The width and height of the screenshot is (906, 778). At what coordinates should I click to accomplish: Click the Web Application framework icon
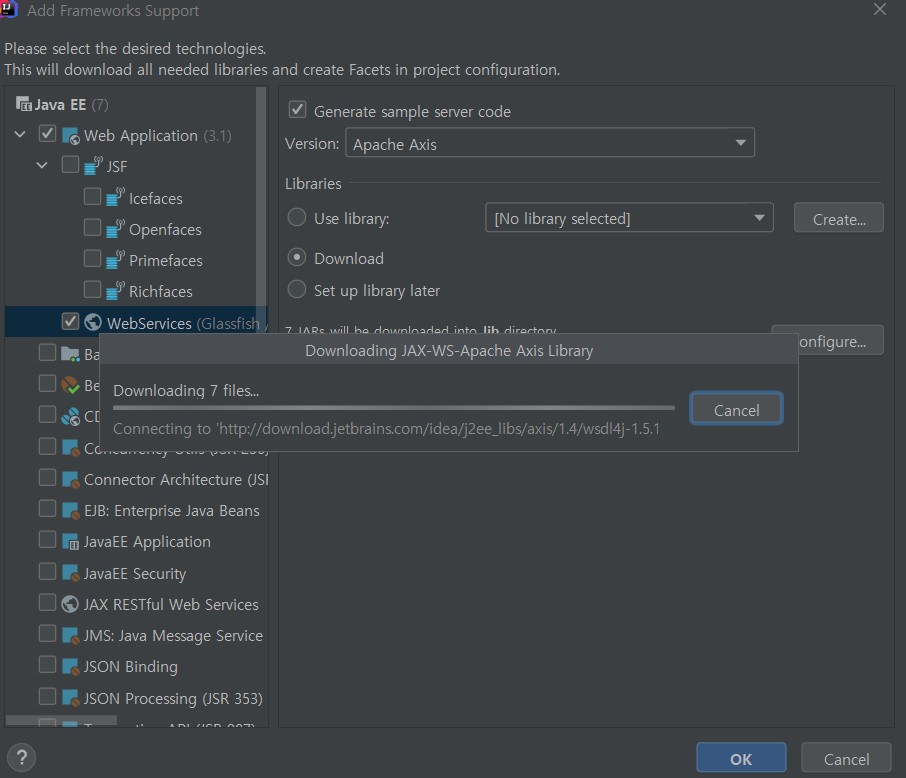(x=70, y=136)
